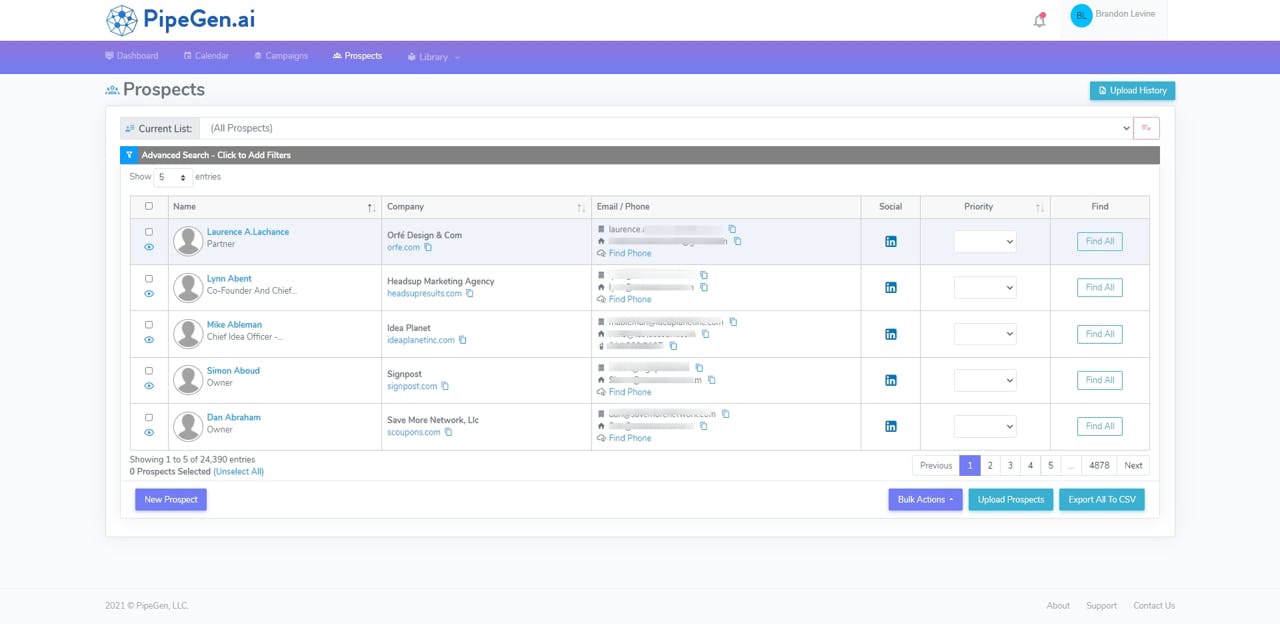Open LinkedIn icon for Simon Aboud
The image size is (1280, 624).
click(891, 380)
